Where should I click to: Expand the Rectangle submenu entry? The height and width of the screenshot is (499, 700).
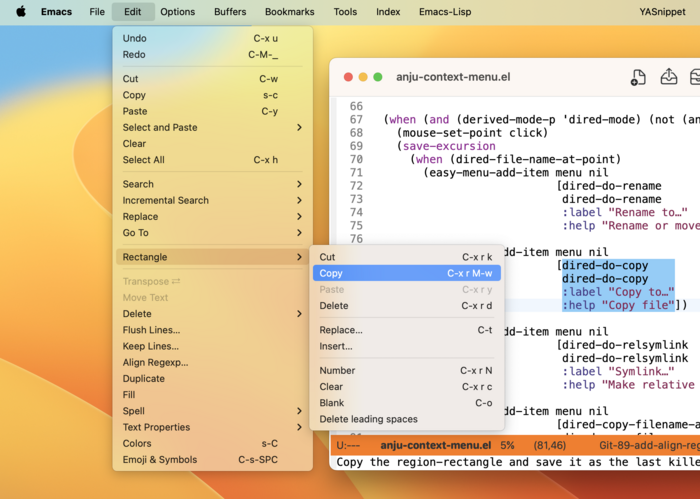(x=212, y=257)
